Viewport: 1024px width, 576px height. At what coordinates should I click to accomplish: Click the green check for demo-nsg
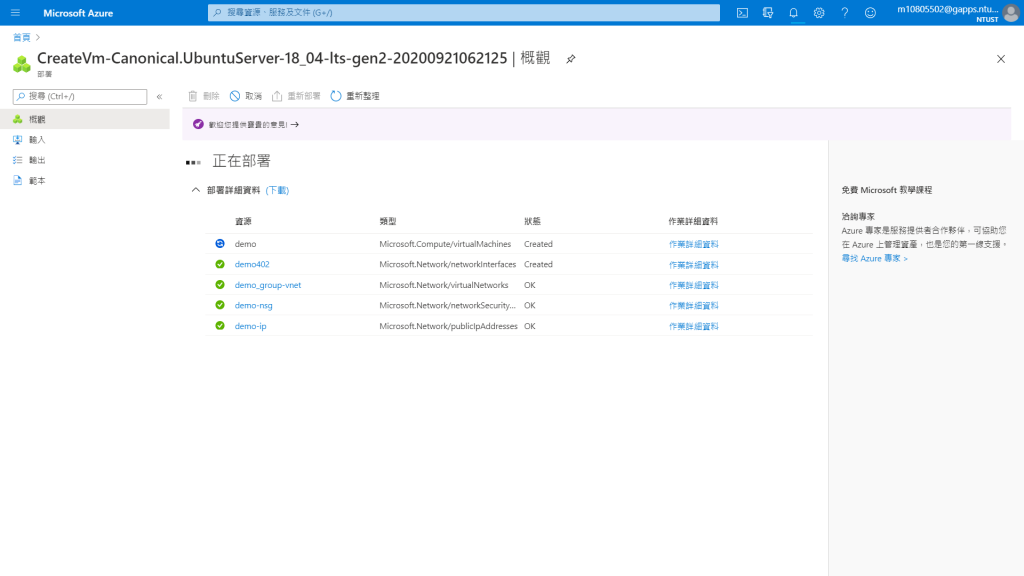pyautogui.click(x=220, y=305)
